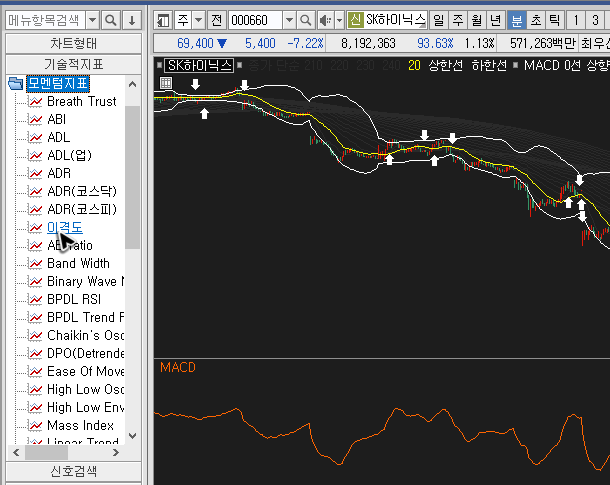The width and height of the screenshot is (610, 485).
Task: Click the chart icon beside Mass Index
Action: coord(35,425)
